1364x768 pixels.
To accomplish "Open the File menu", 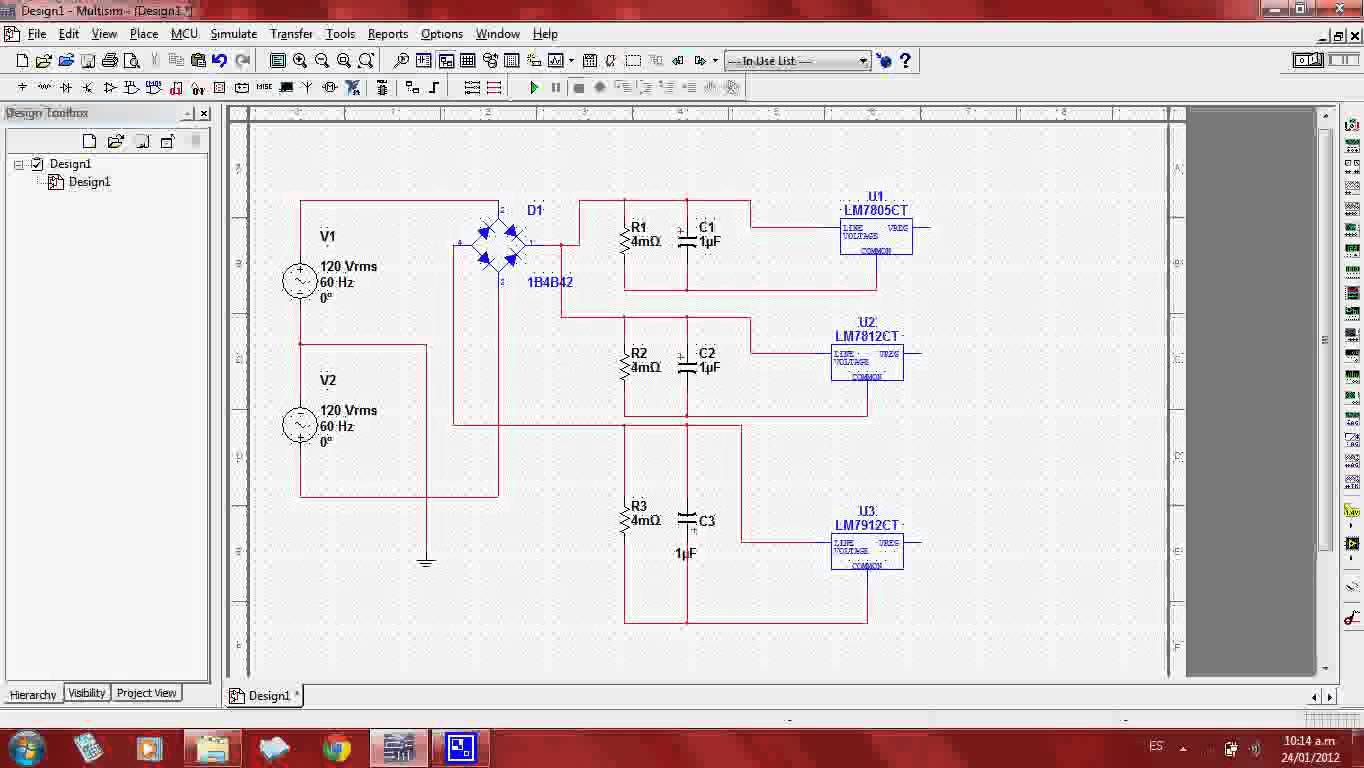I will click(x=37, y=34).
